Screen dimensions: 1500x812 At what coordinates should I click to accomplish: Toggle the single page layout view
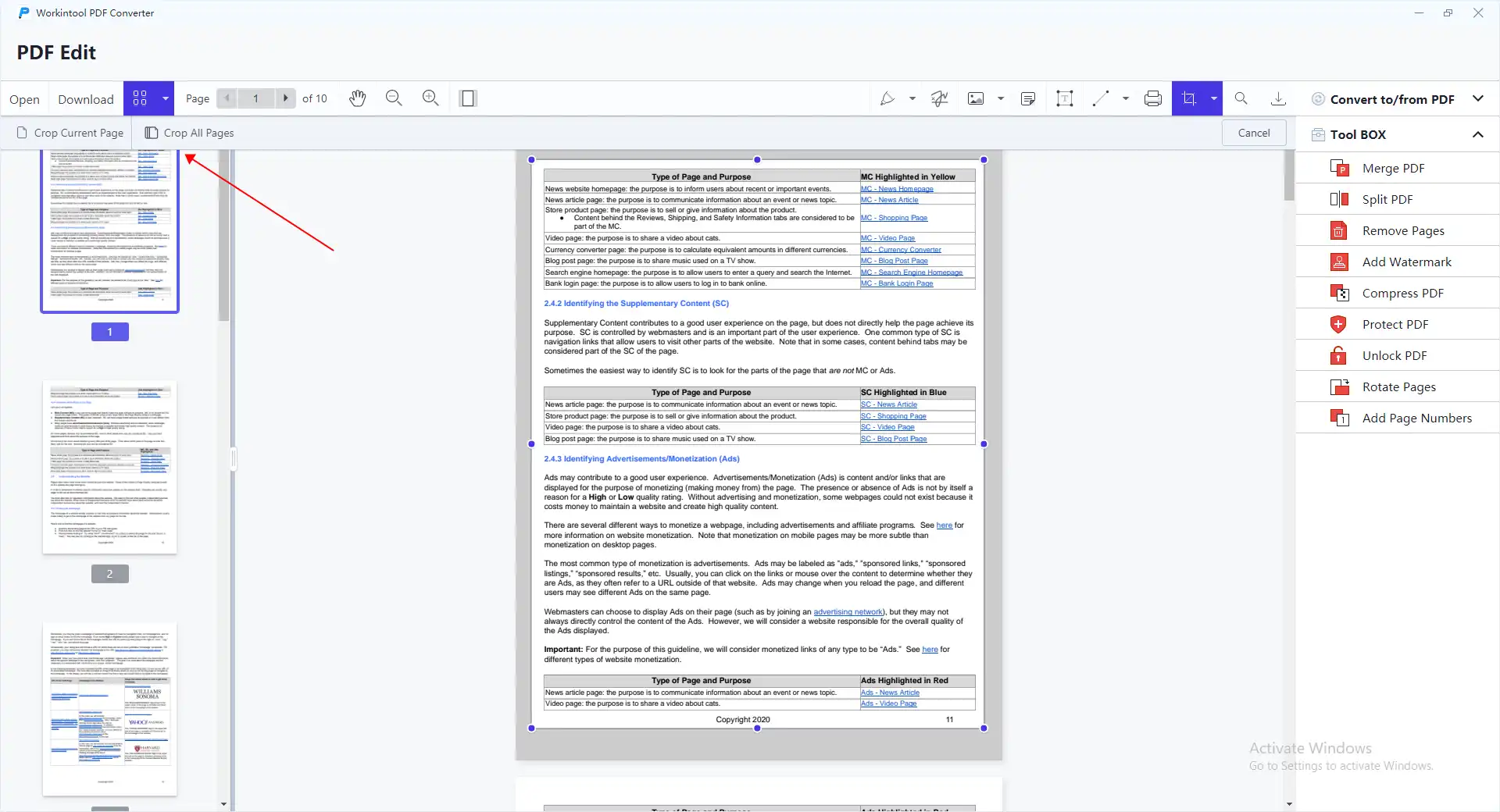point(468,98)
